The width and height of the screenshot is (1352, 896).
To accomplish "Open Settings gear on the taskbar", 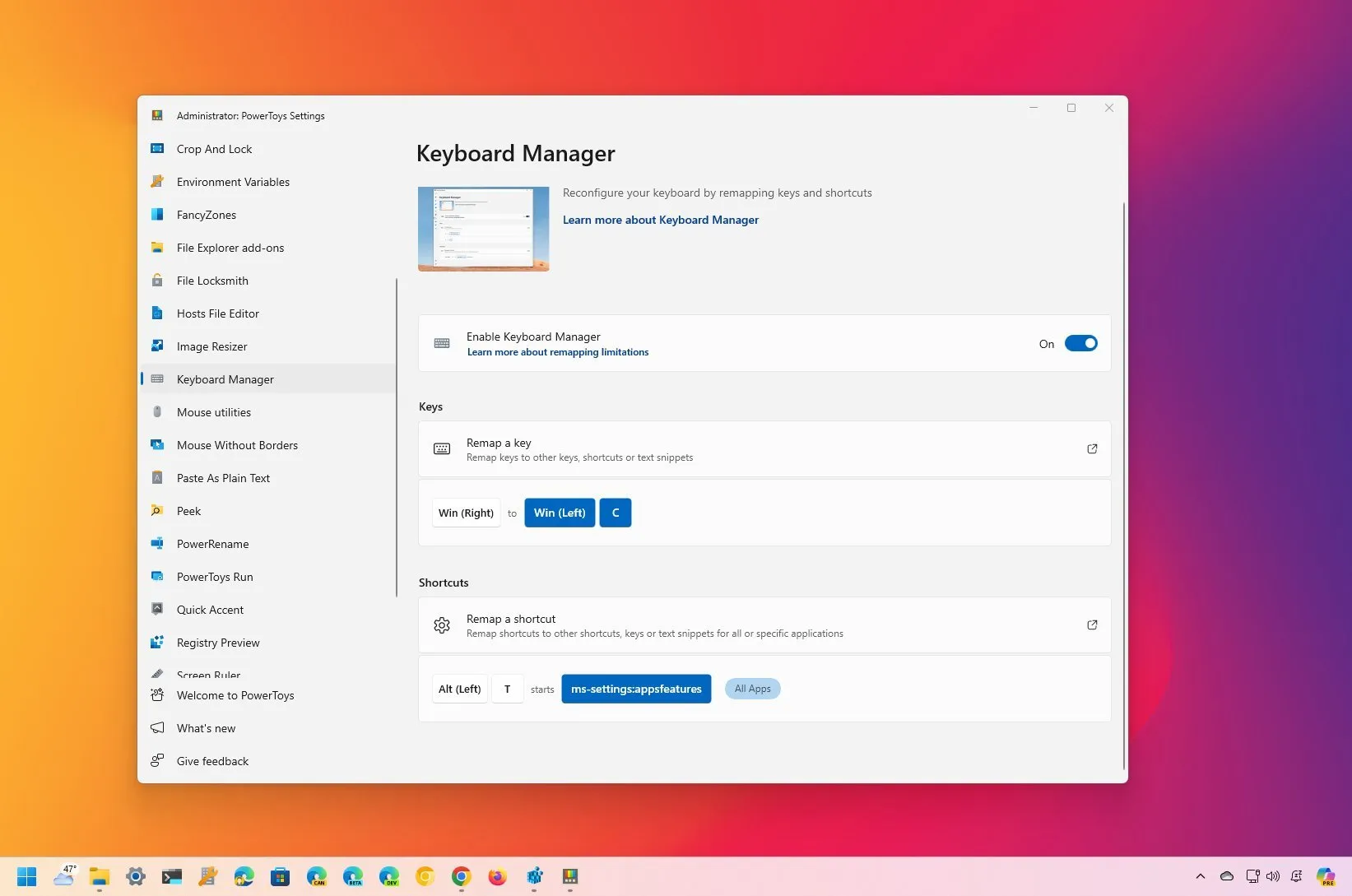I will pos(136,877).
